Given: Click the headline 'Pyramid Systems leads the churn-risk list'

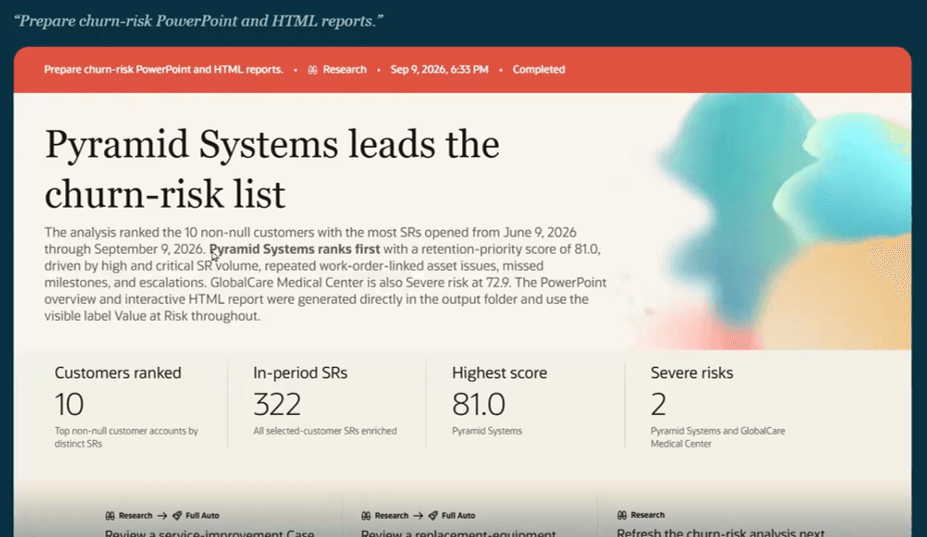Looking at the screenshot, I should pyautogui.click(x=272, y=169).
